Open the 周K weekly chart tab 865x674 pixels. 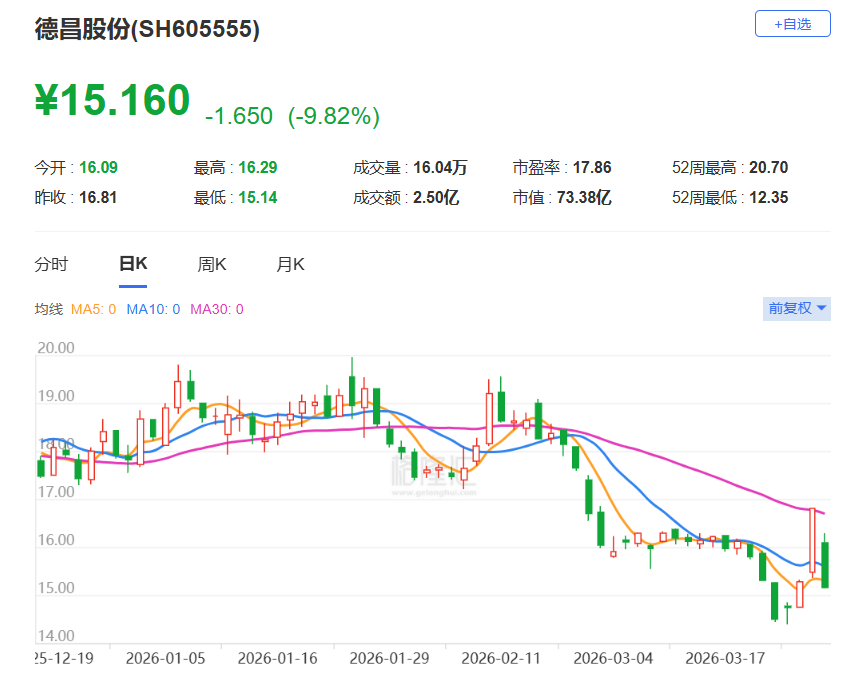(212, 265)
